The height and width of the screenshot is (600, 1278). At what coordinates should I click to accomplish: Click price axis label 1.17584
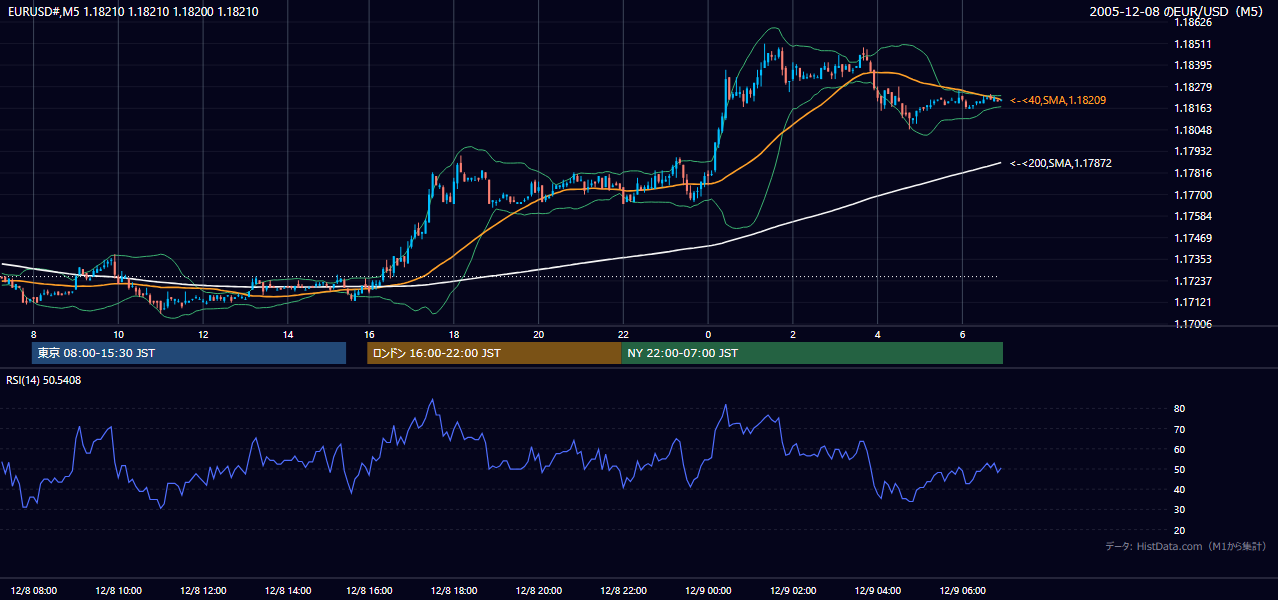coord(1193,216)
